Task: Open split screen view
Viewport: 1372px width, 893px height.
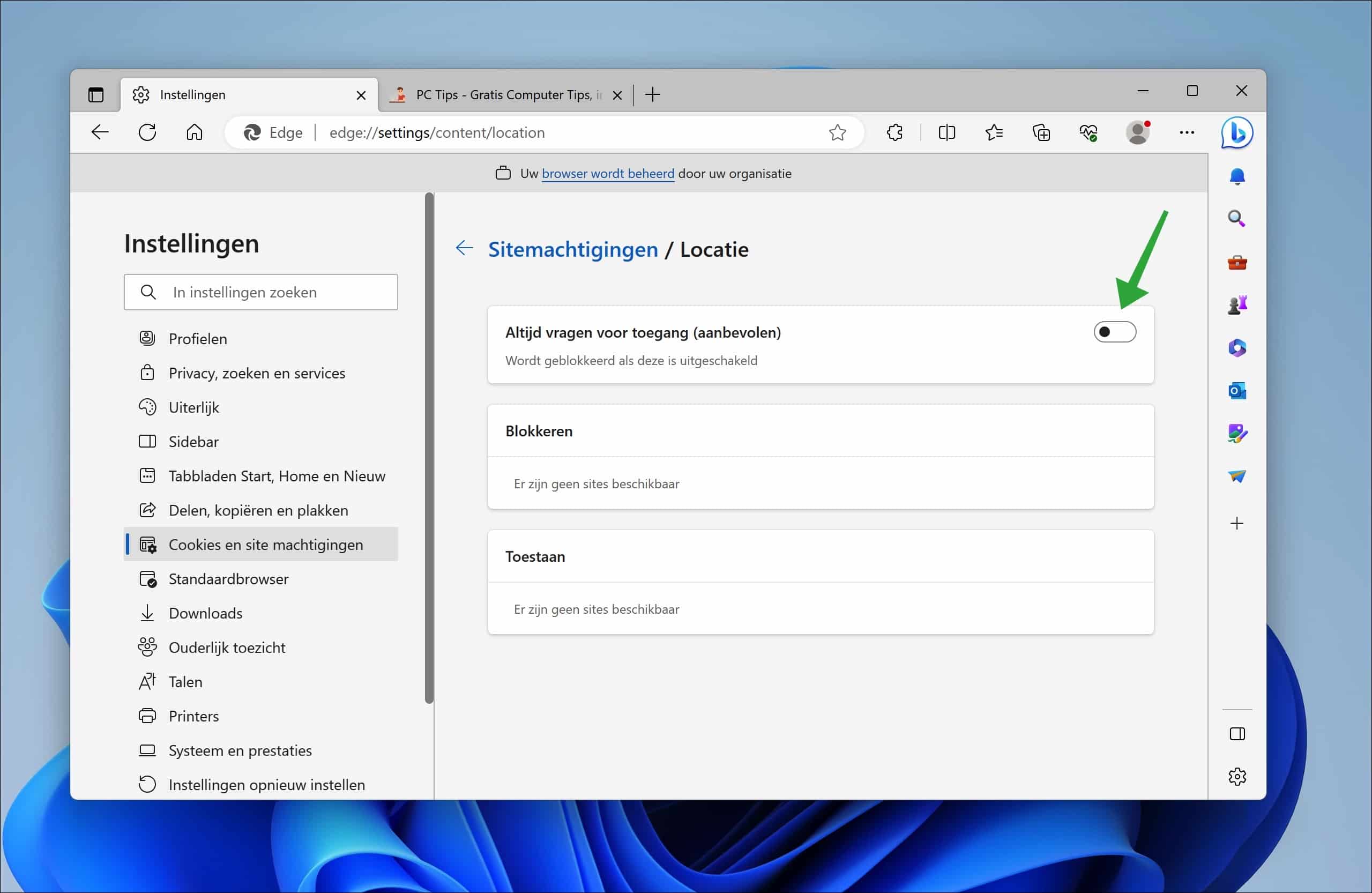Action: [x=946, y=132]
